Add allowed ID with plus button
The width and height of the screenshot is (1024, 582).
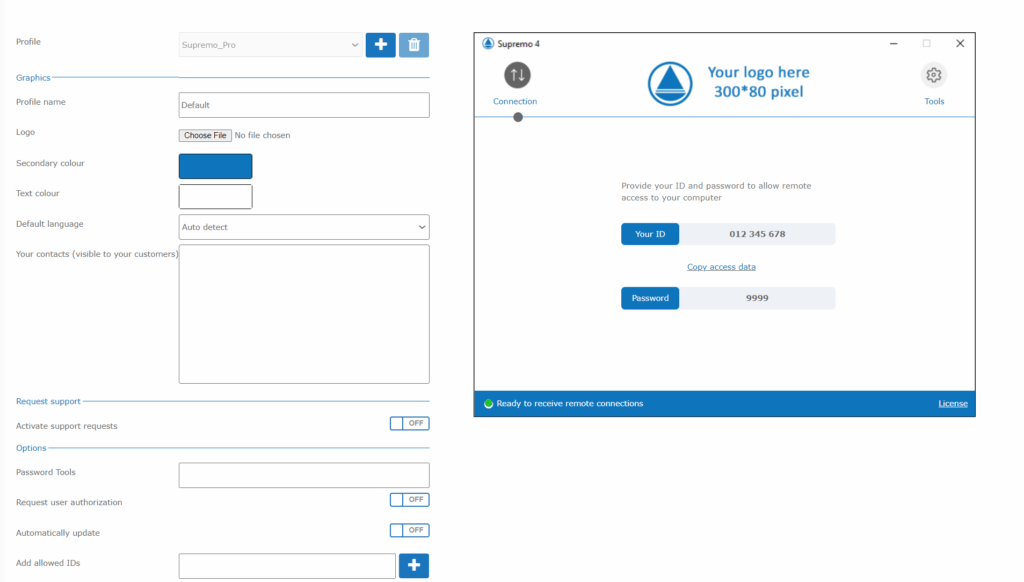pyautogui.click(x=414, y=566)
